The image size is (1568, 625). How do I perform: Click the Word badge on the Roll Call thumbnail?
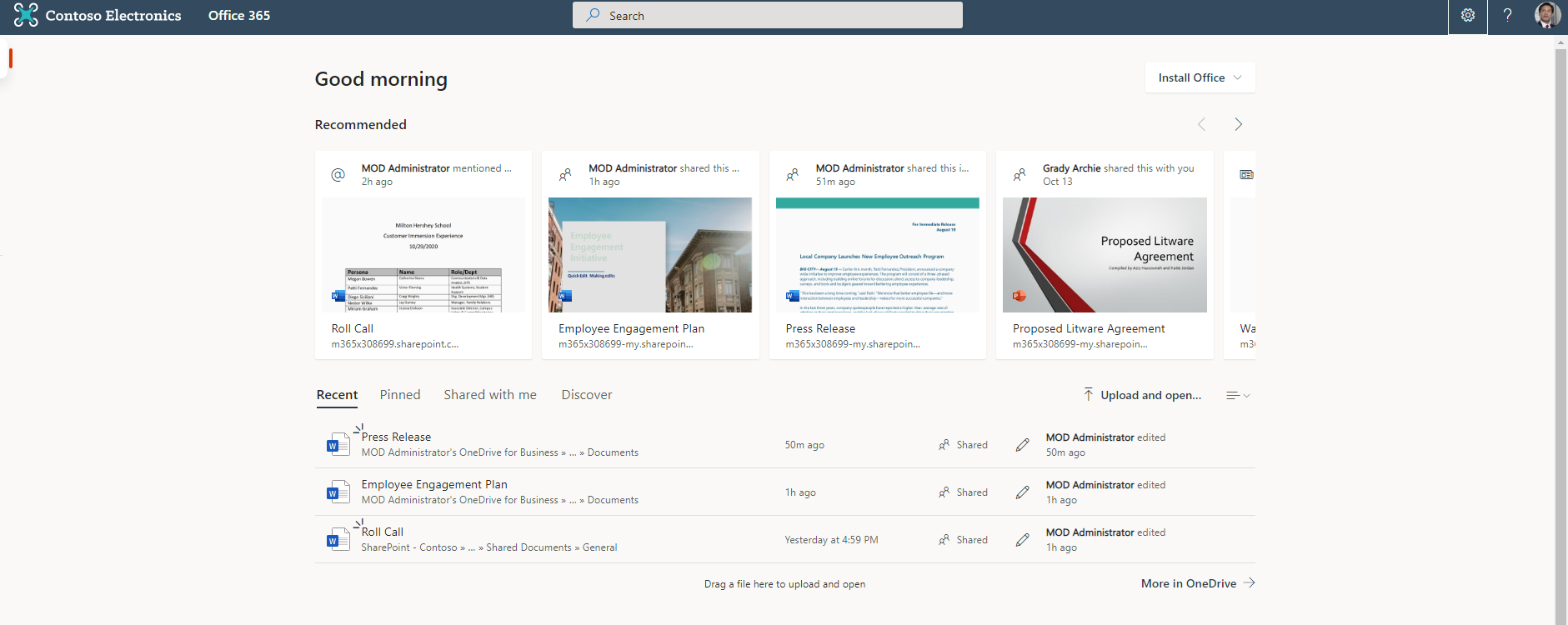coord(338,296)
